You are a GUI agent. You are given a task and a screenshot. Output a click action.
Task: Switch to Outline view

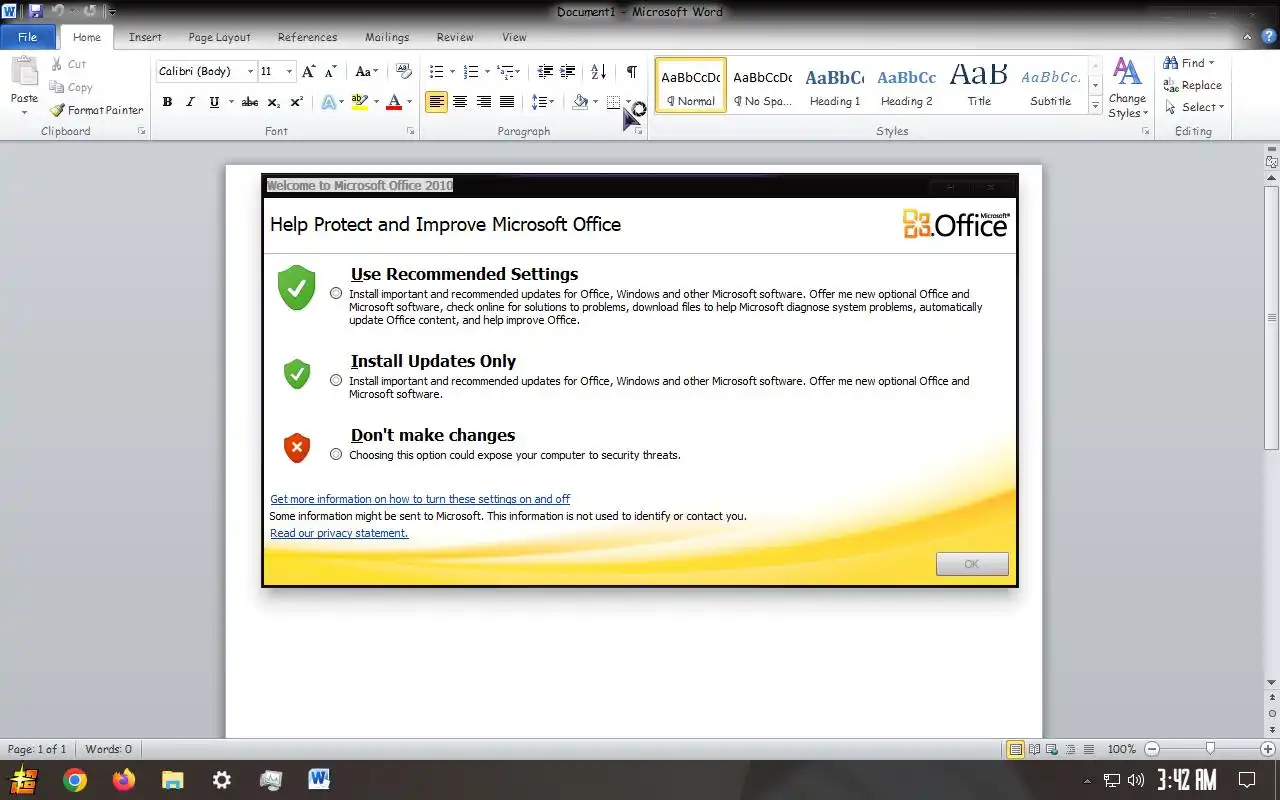click(1071, 749)
